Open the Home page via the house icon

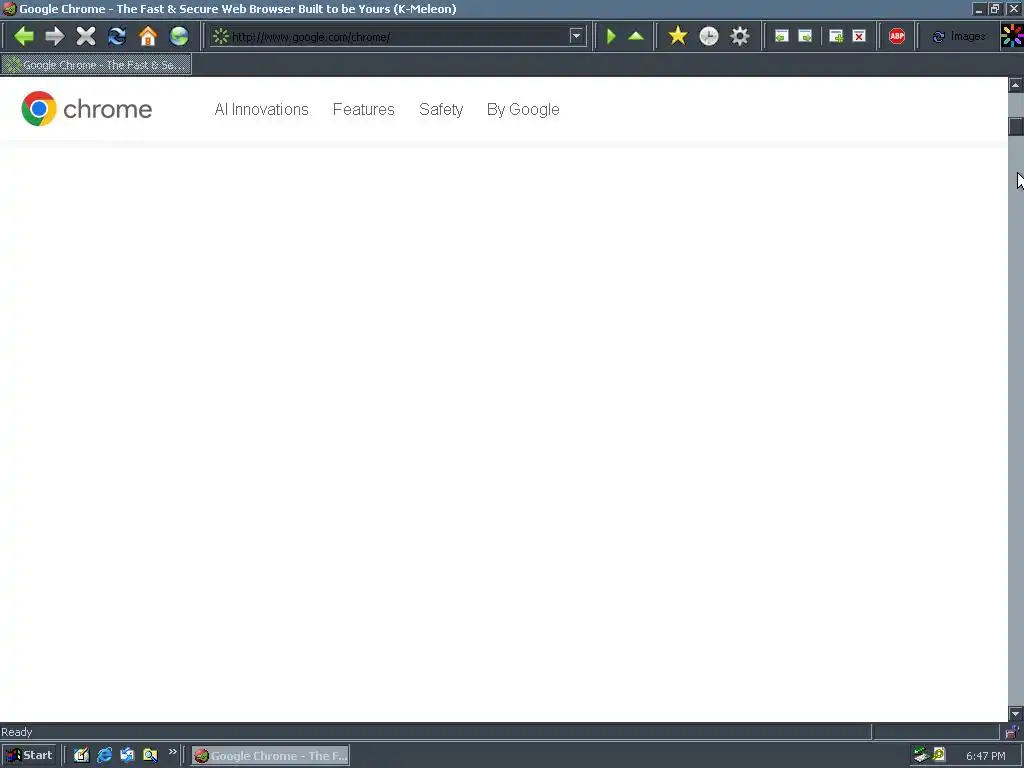pyautogui.click(x=148, y=36)
